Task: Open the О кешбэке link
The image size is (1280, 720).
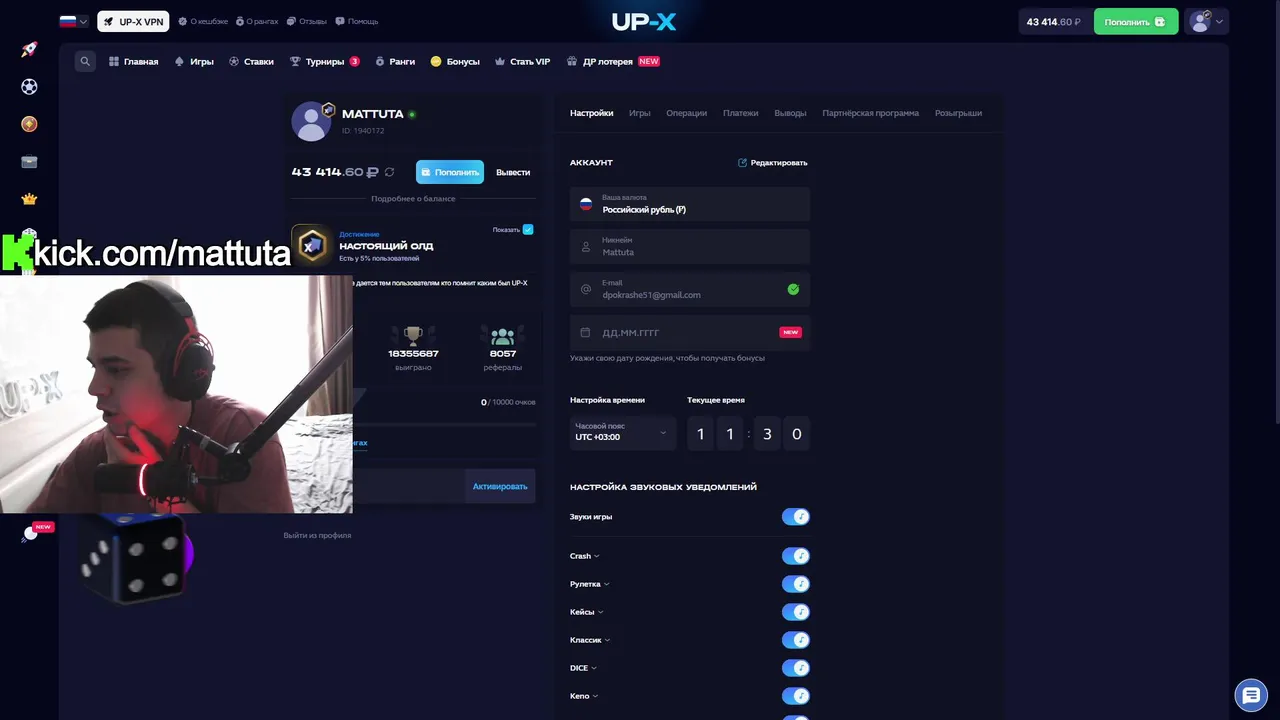Action: click(203, 21)
